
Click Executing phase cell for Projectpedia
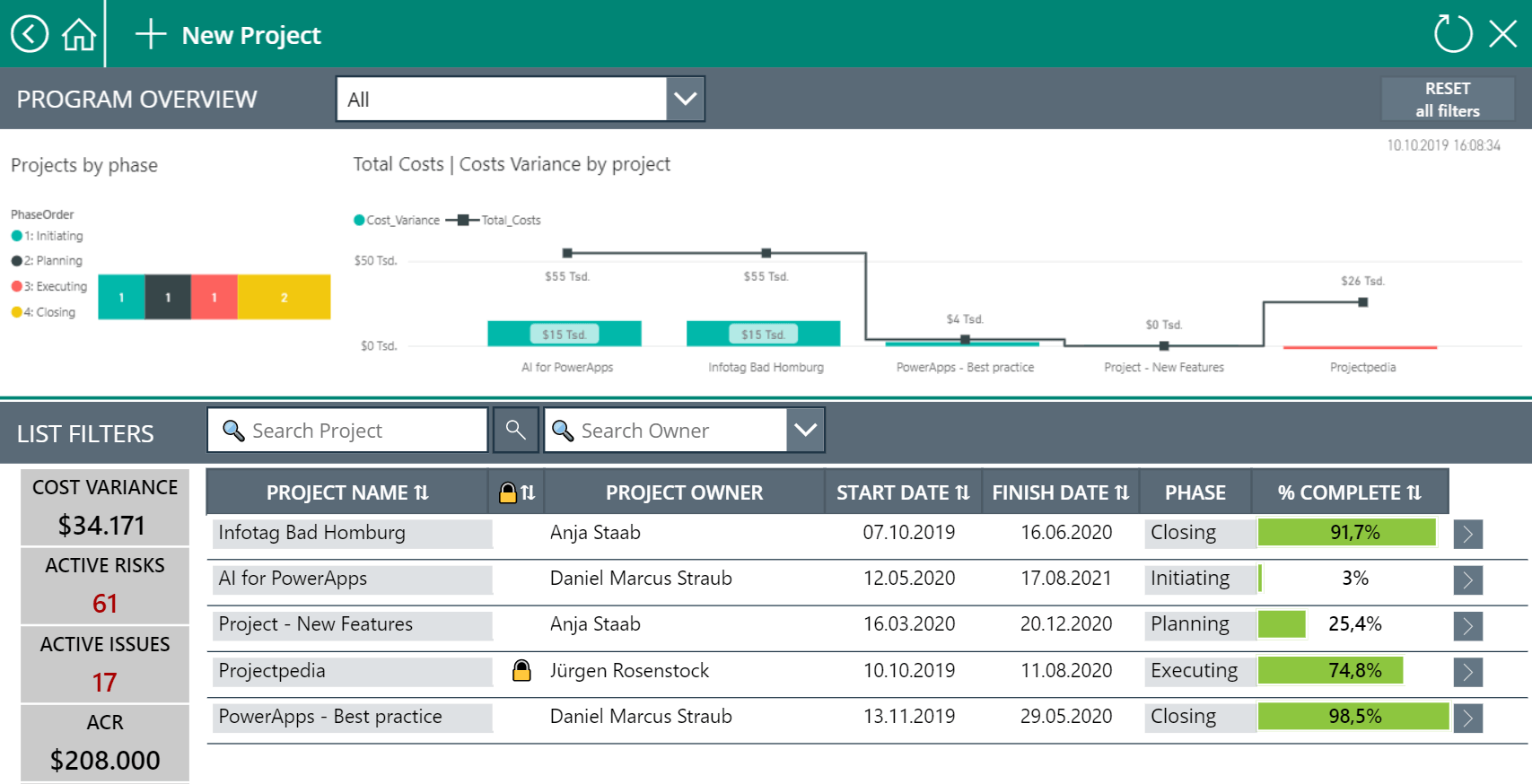click(1199, 671)
